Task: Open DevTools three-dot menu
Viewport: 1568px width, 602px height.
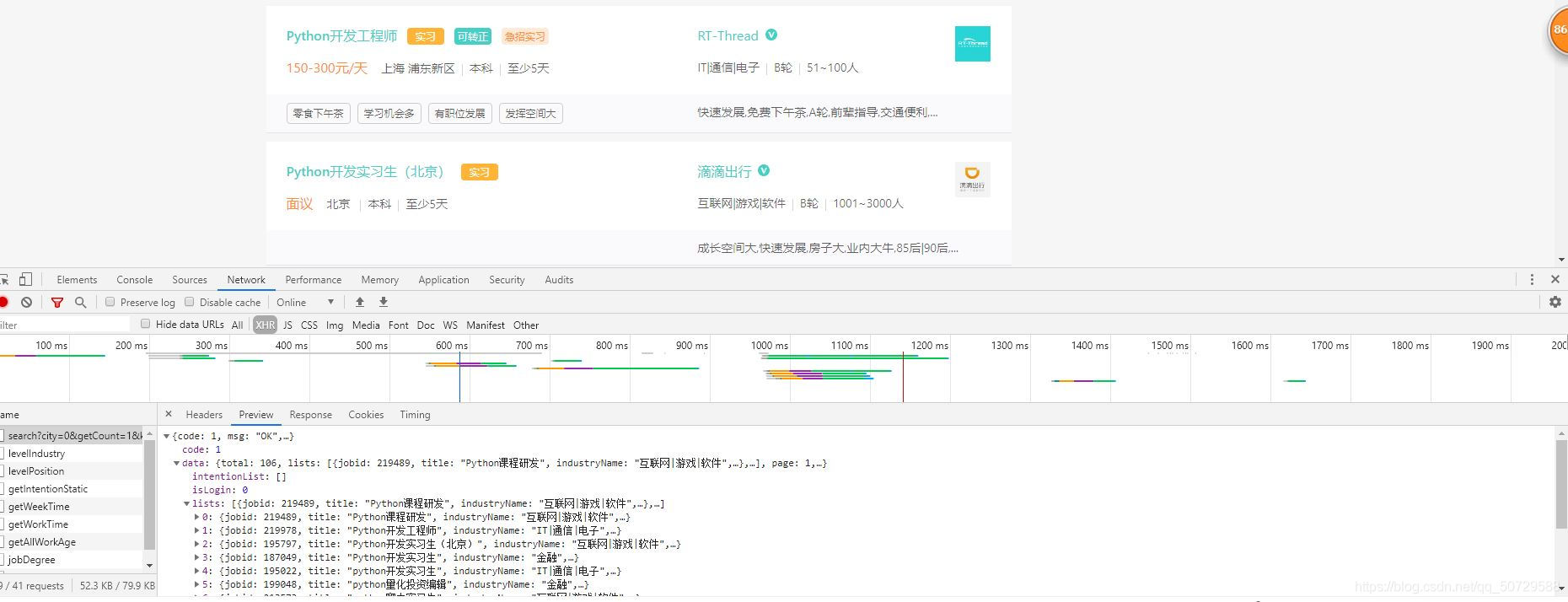Action: point(1532,279)
